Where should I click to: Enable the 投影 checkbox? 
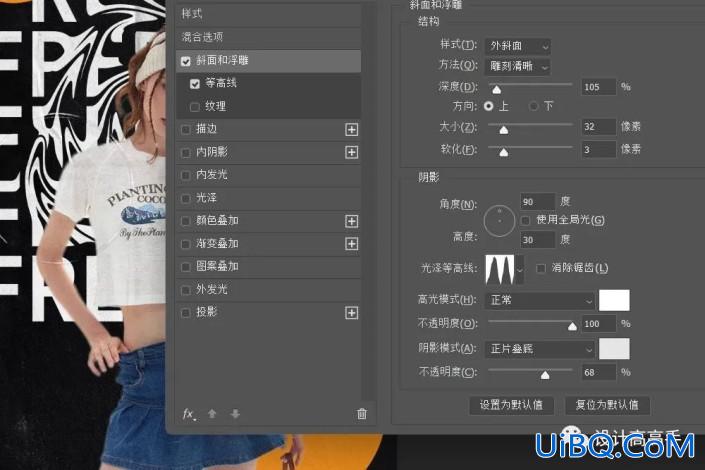coord(185,313)
